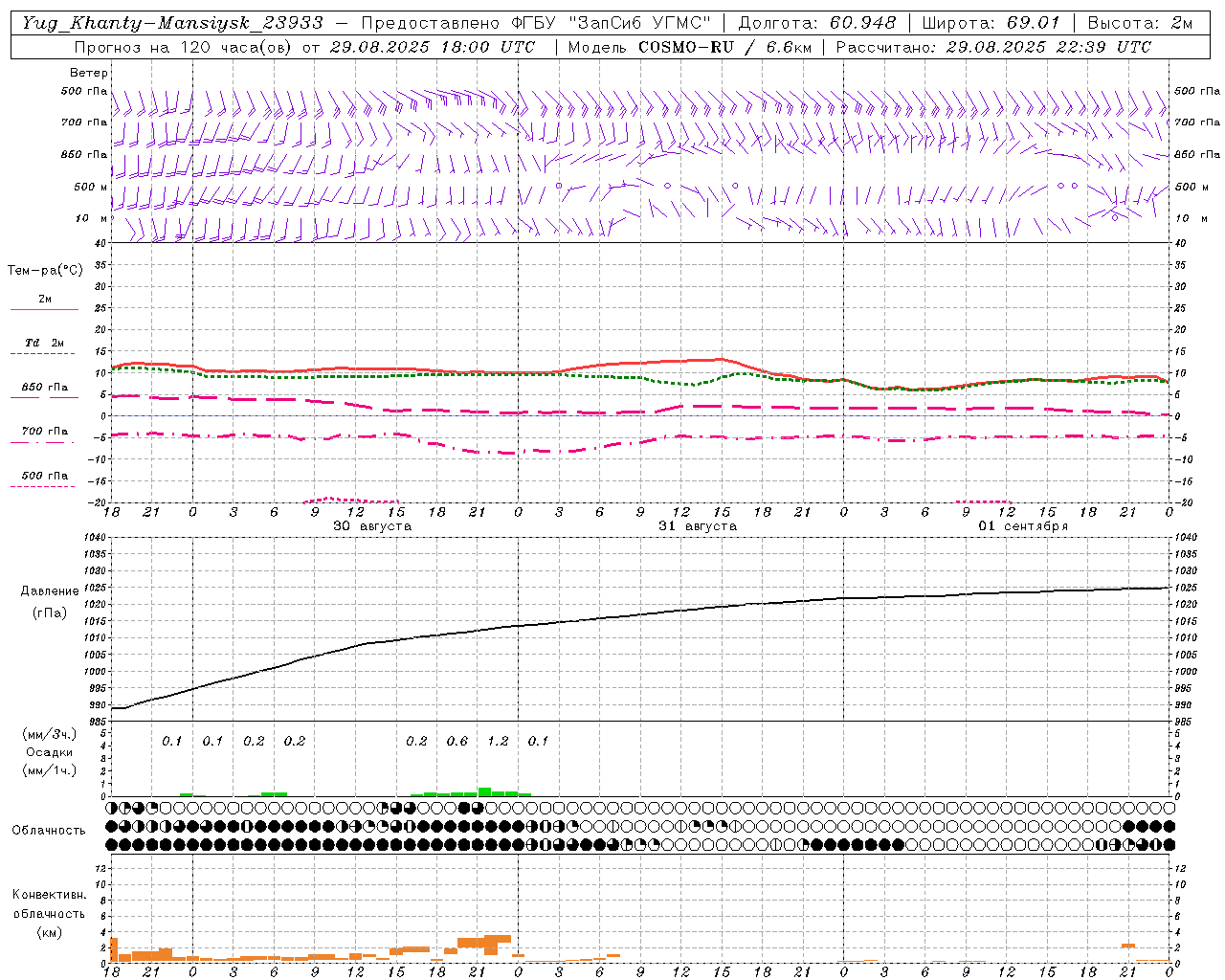Click the forecast start 29.08.2025 18:00 UTC
The width and height of the screenshot is (1225, 980).
(x=432, y=47)
